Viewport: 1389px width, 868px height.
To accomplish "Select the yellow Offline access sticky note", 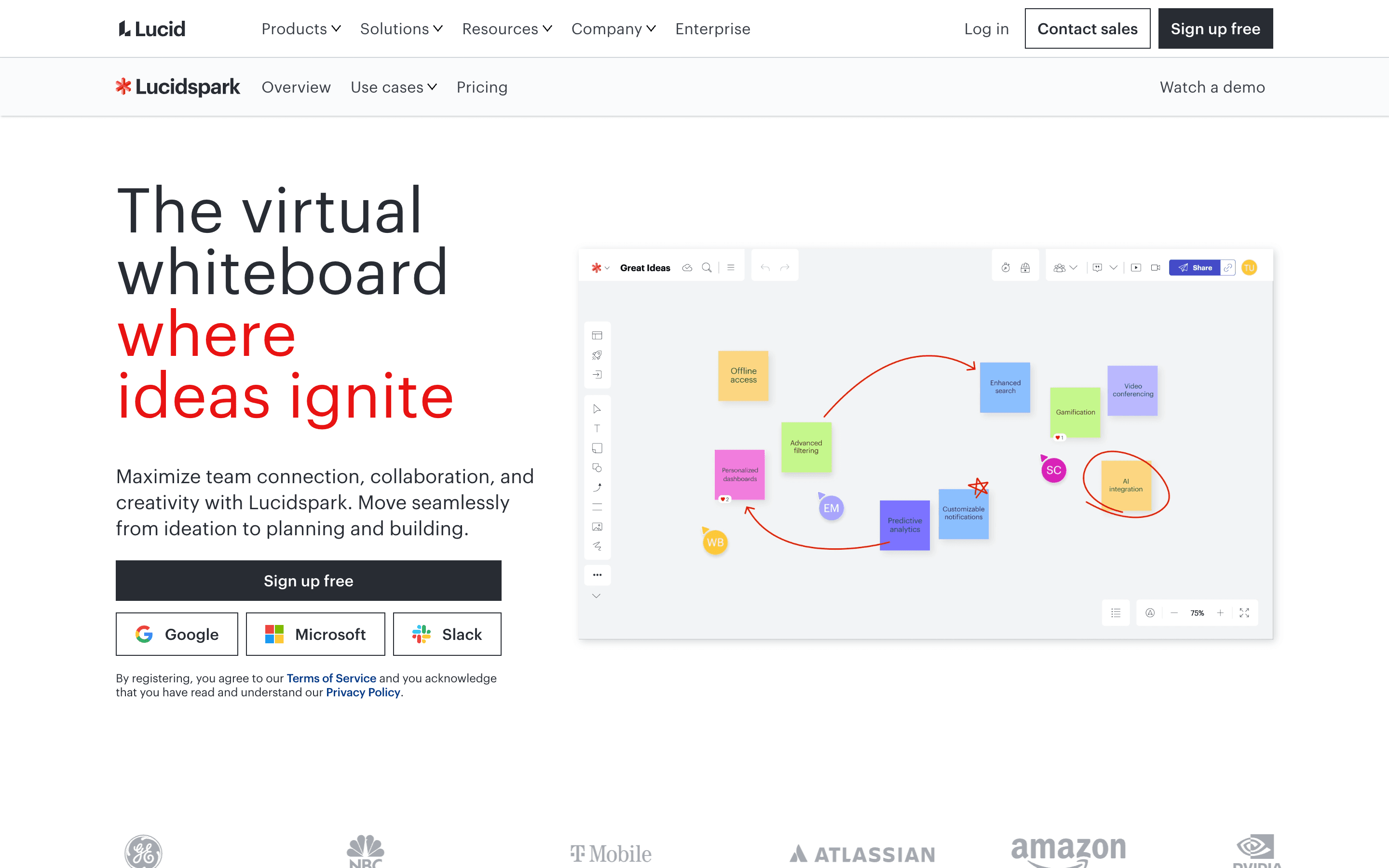I will pyautogui.click(x=743, y=376).
